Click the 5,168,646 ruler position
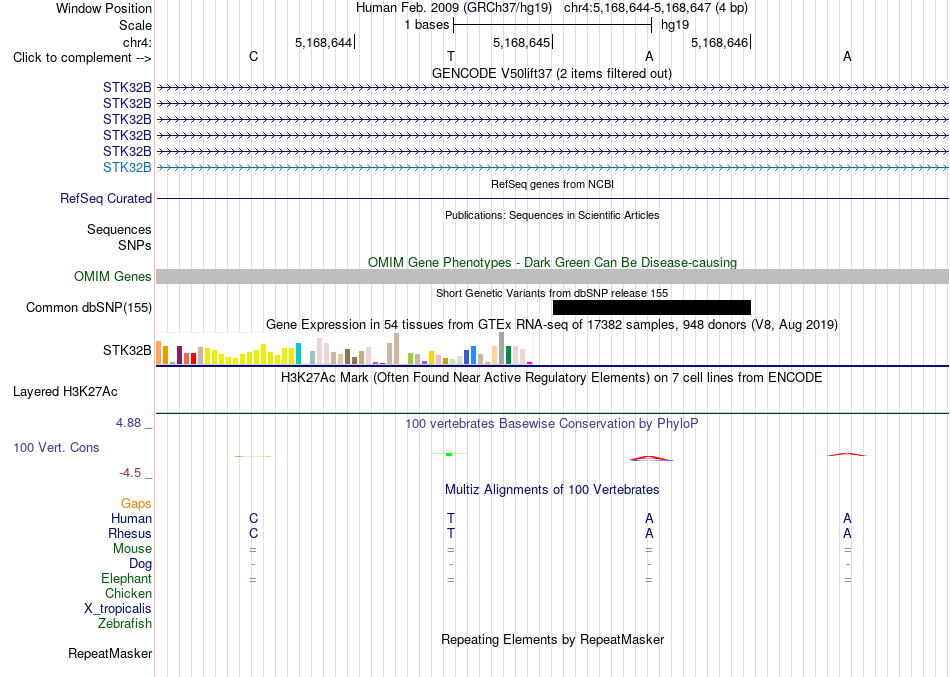950x677 pixels. coord(720,42)
